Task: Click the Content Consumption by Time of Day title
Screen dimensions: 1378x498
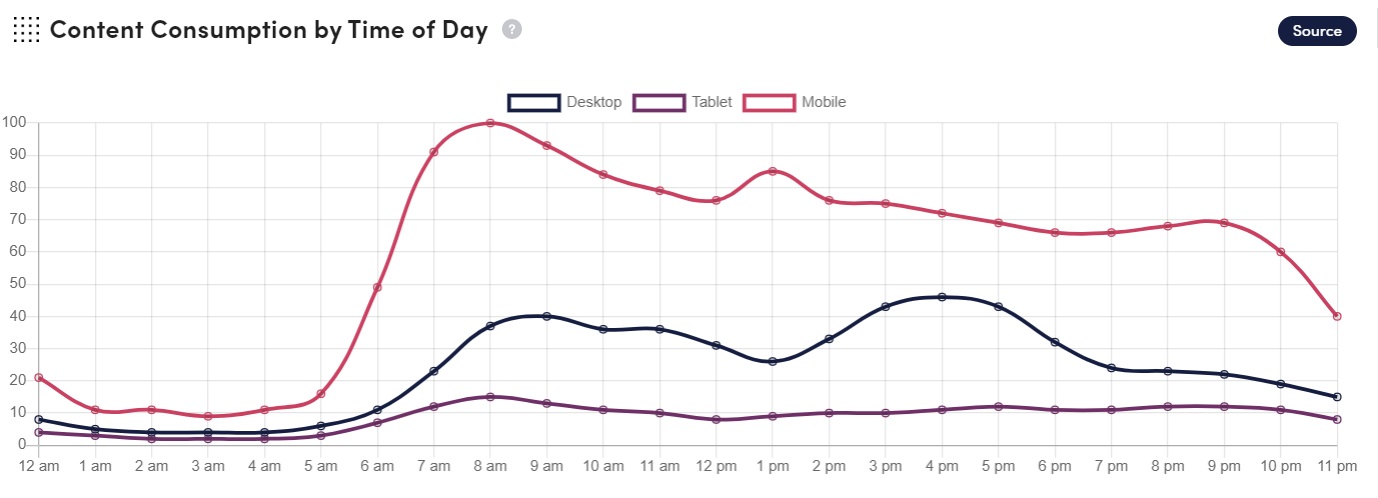Action: [269, 30]
